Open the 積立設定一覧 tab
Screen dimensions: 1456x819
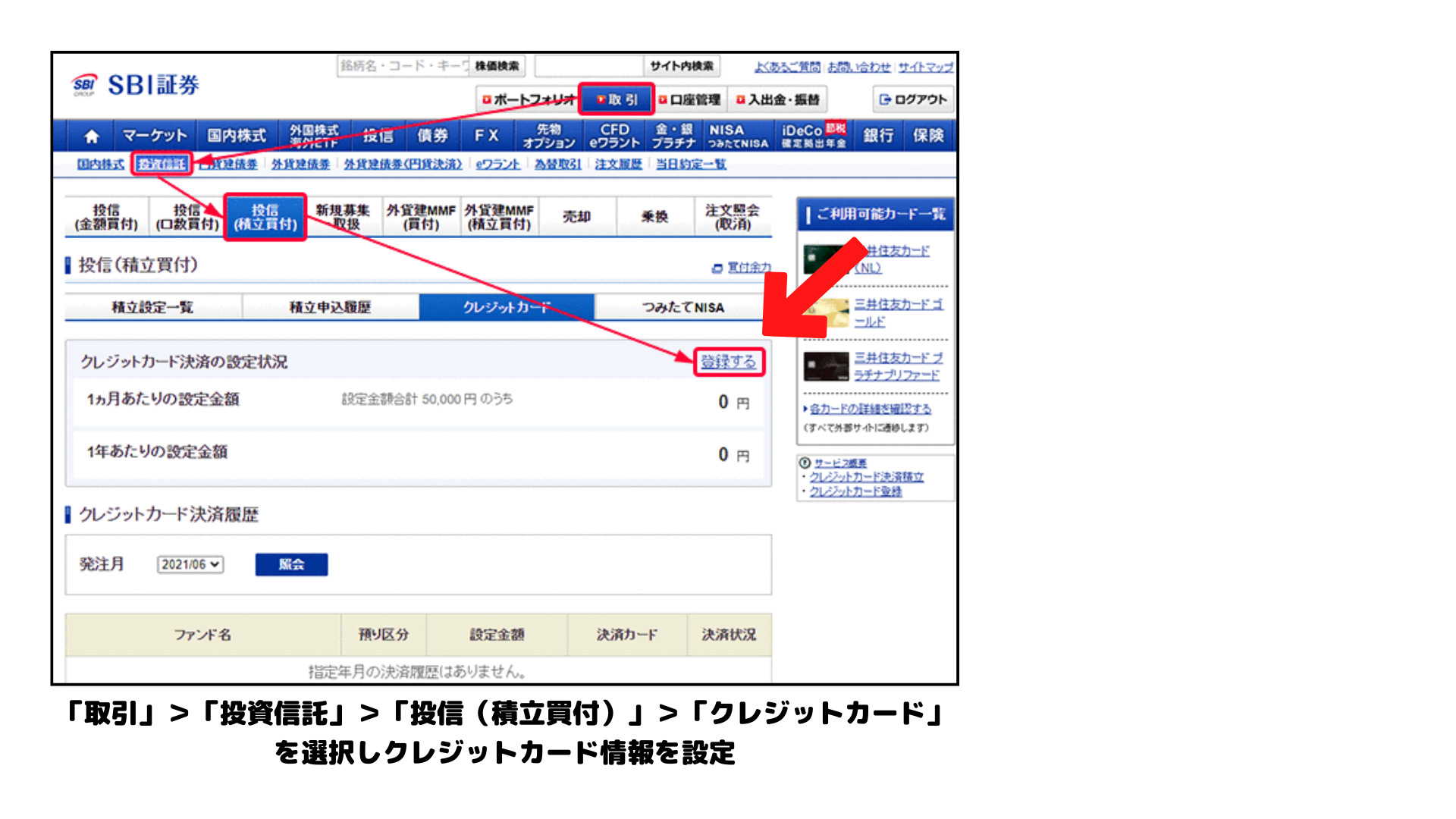(x=152, y=307)
